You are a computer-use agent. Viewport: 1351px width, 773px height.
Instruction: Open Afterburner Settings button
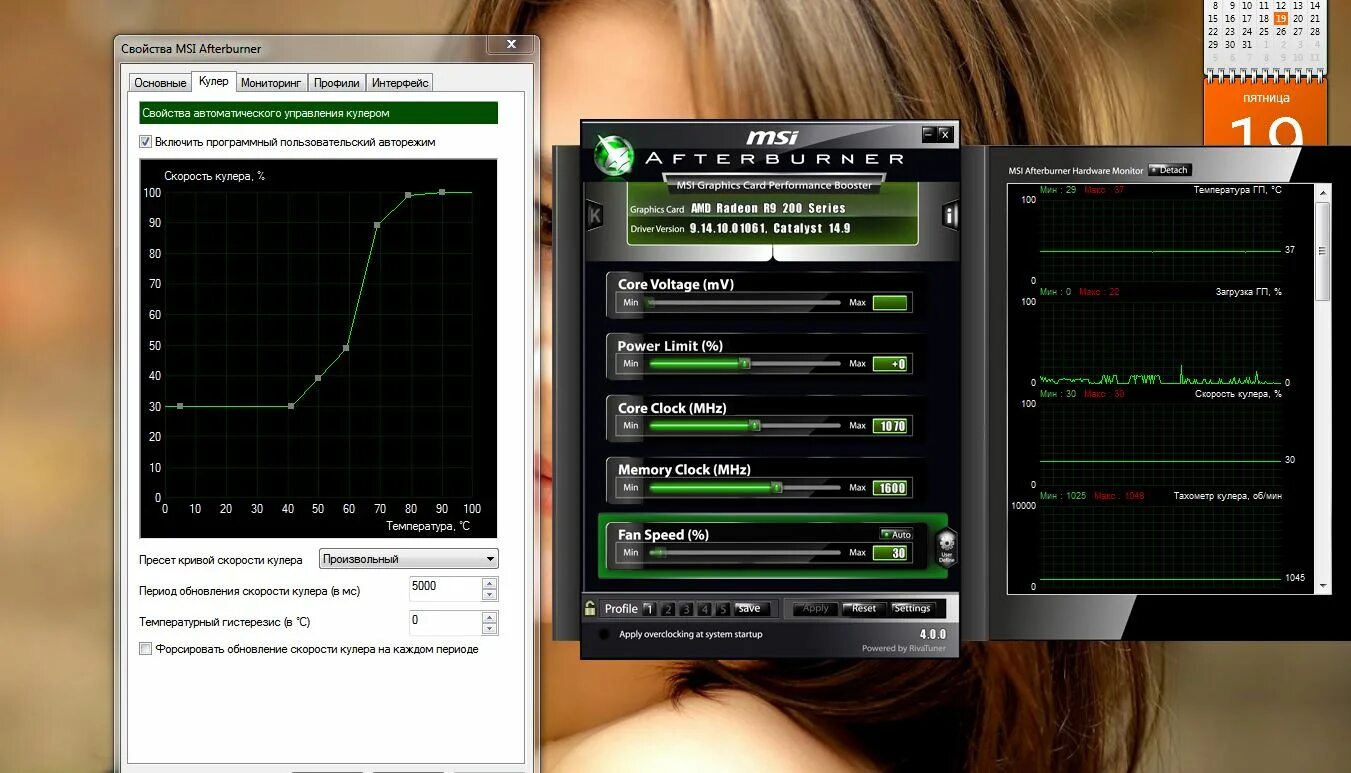point(912,608)
